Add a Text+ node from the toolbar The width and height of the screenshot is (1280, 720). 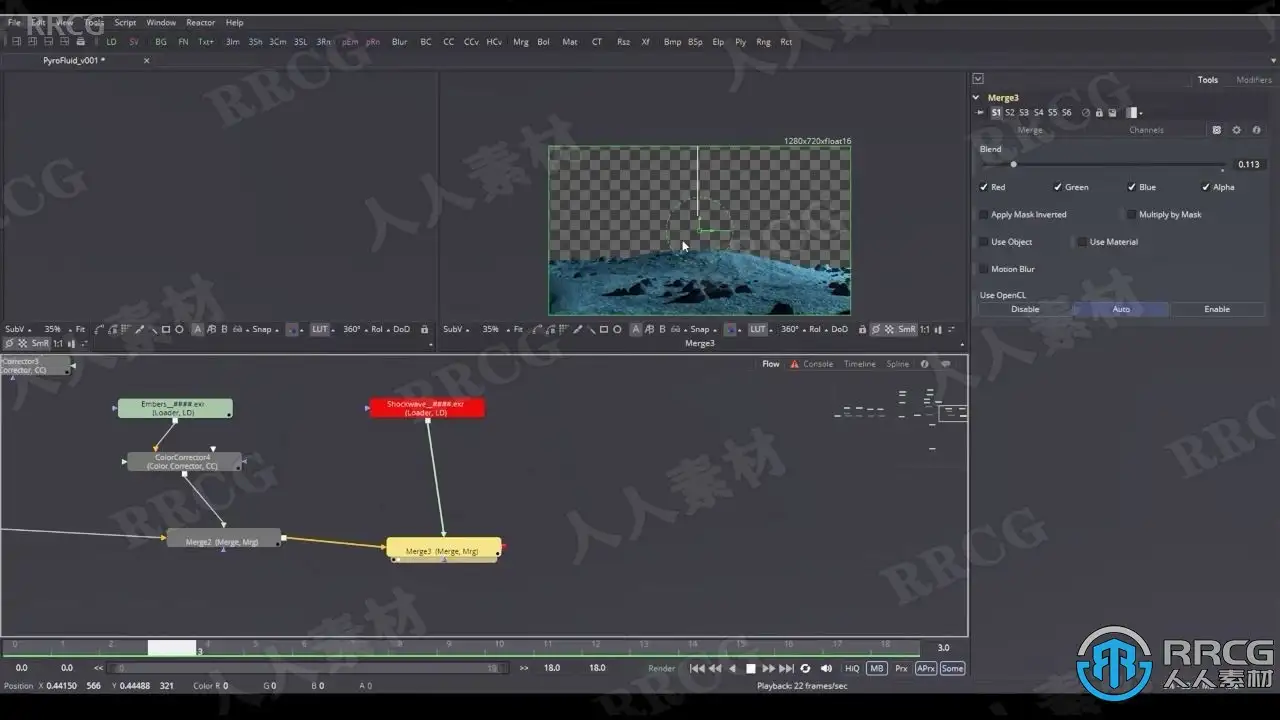206,42
